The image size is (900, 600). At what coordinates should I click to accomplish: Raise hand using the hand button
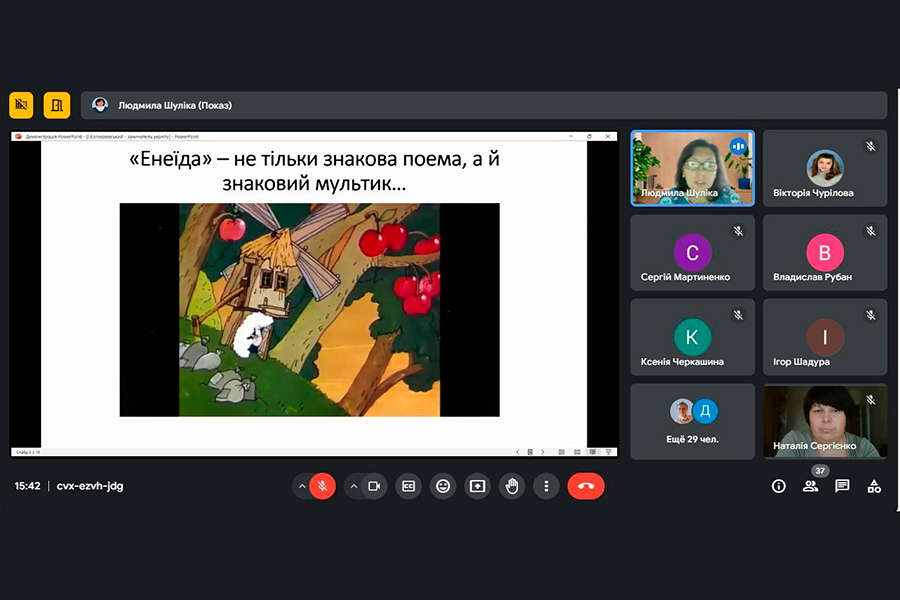pyautogui.click(x=512, y=486)
